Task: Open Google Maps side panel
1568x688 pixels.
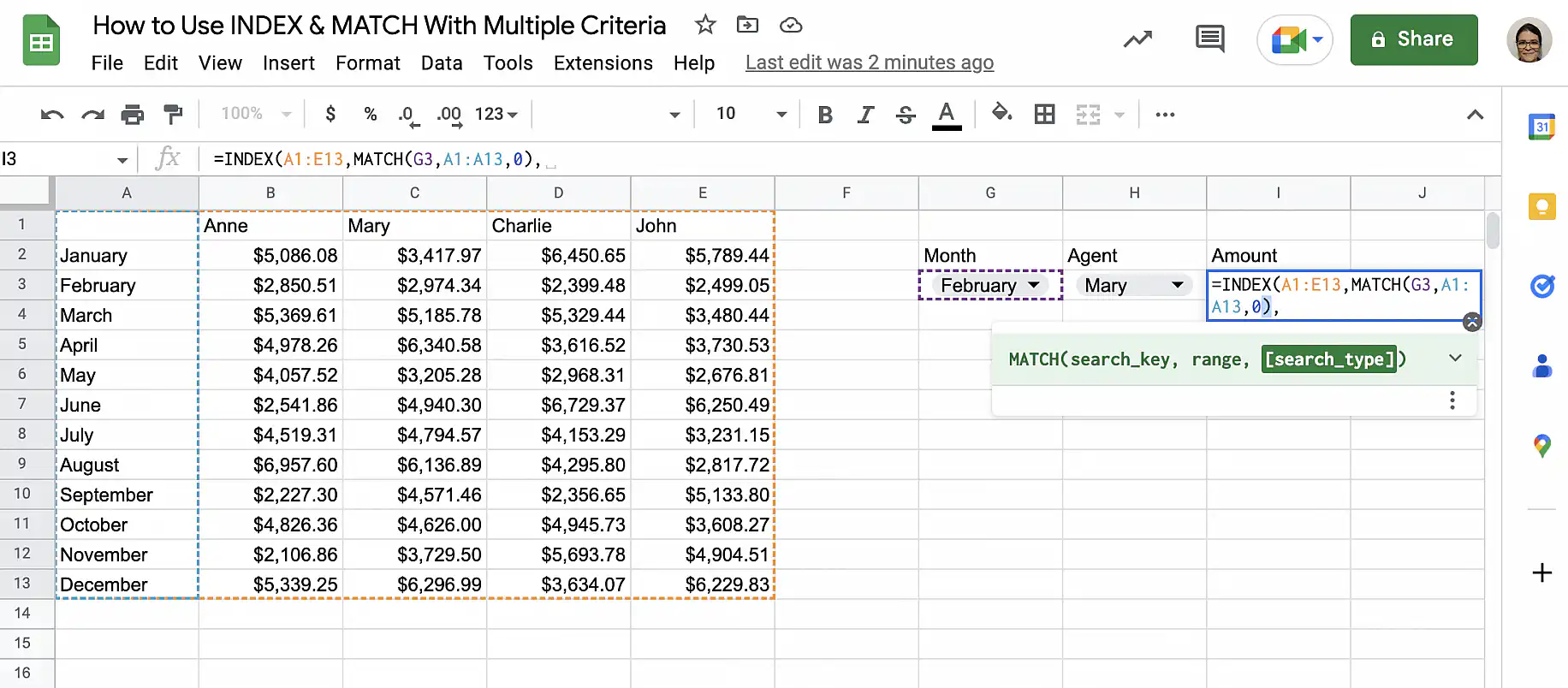Action: click(x=1541, y=446)
